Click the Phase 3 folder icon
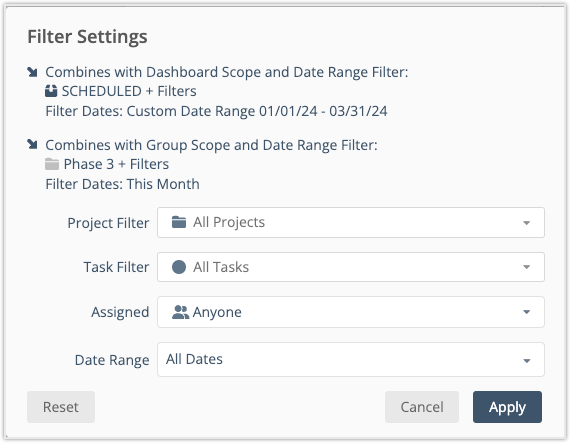Viewport: 570px width, 443px height. pos(52,164)
